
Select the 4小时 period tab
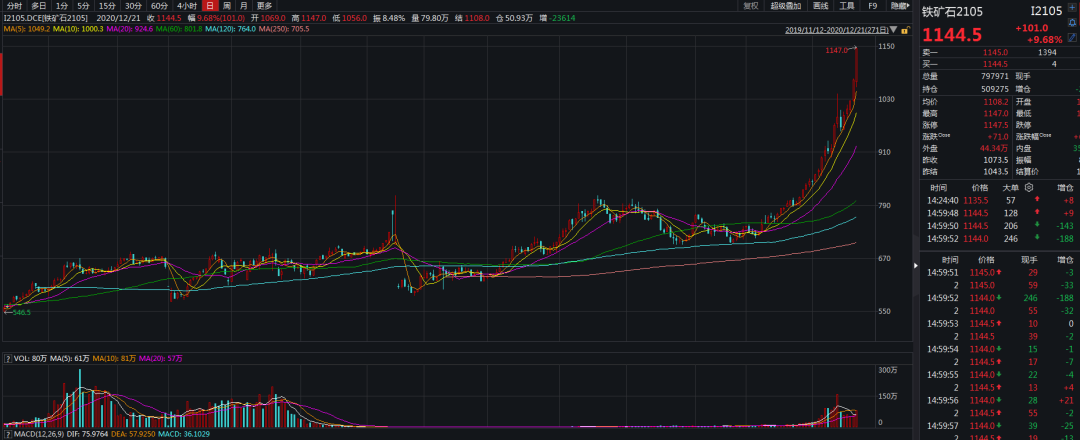pos(187,6)
